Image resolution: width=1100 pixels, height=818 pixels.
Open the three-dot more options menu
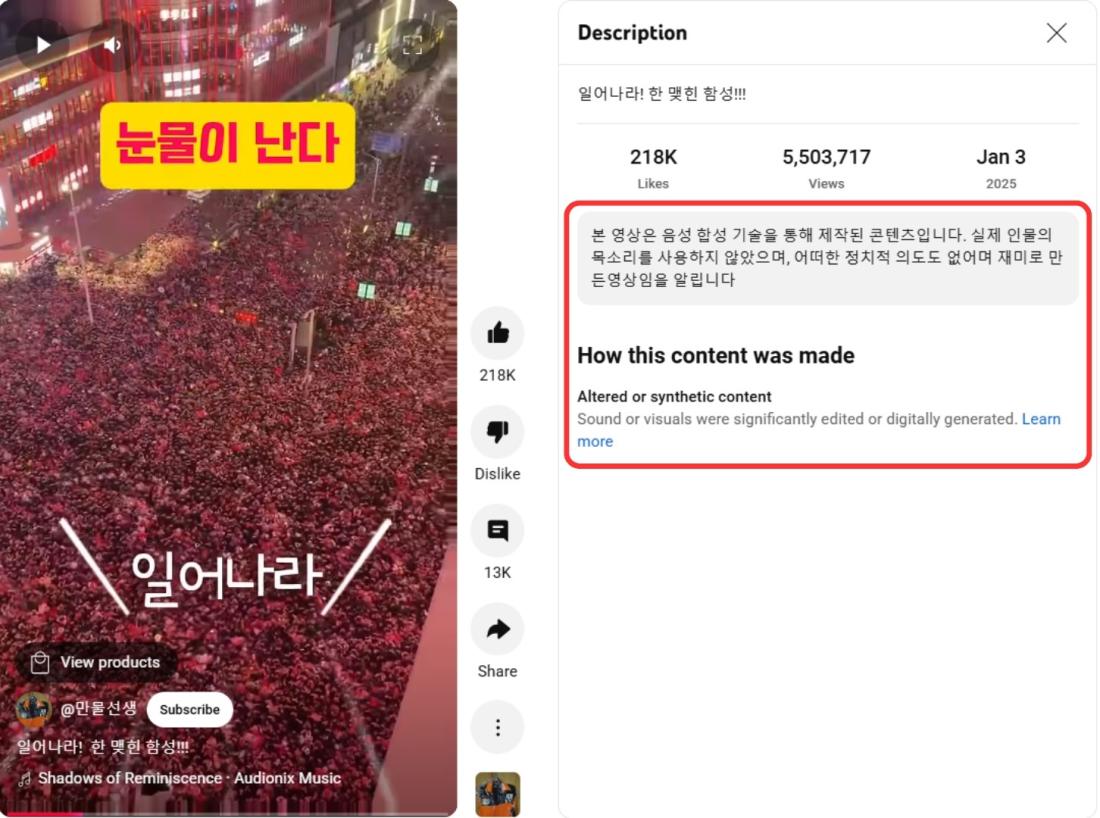[x=497, y=728]
